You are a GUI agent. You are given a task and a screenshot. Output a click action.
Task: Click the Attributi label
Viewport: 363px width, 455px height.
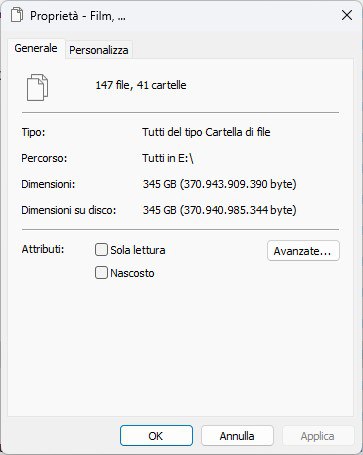pos(43,249)
